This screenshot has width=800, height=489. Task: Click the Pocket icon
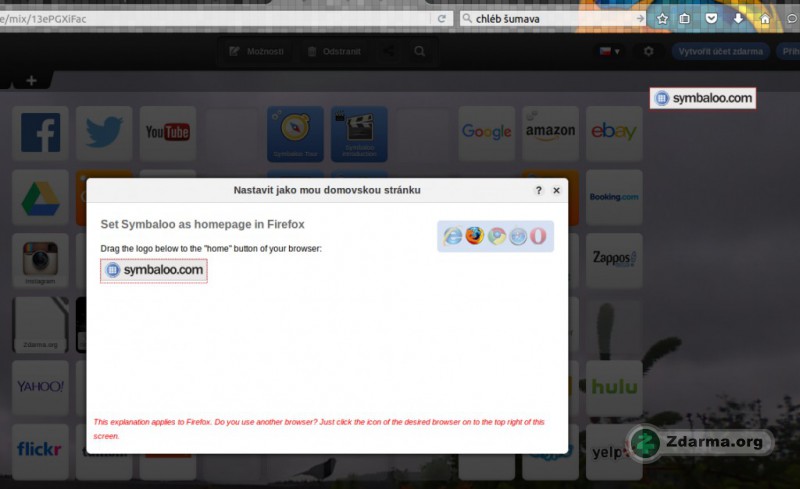pyautogui.click(x=711, y=19)
